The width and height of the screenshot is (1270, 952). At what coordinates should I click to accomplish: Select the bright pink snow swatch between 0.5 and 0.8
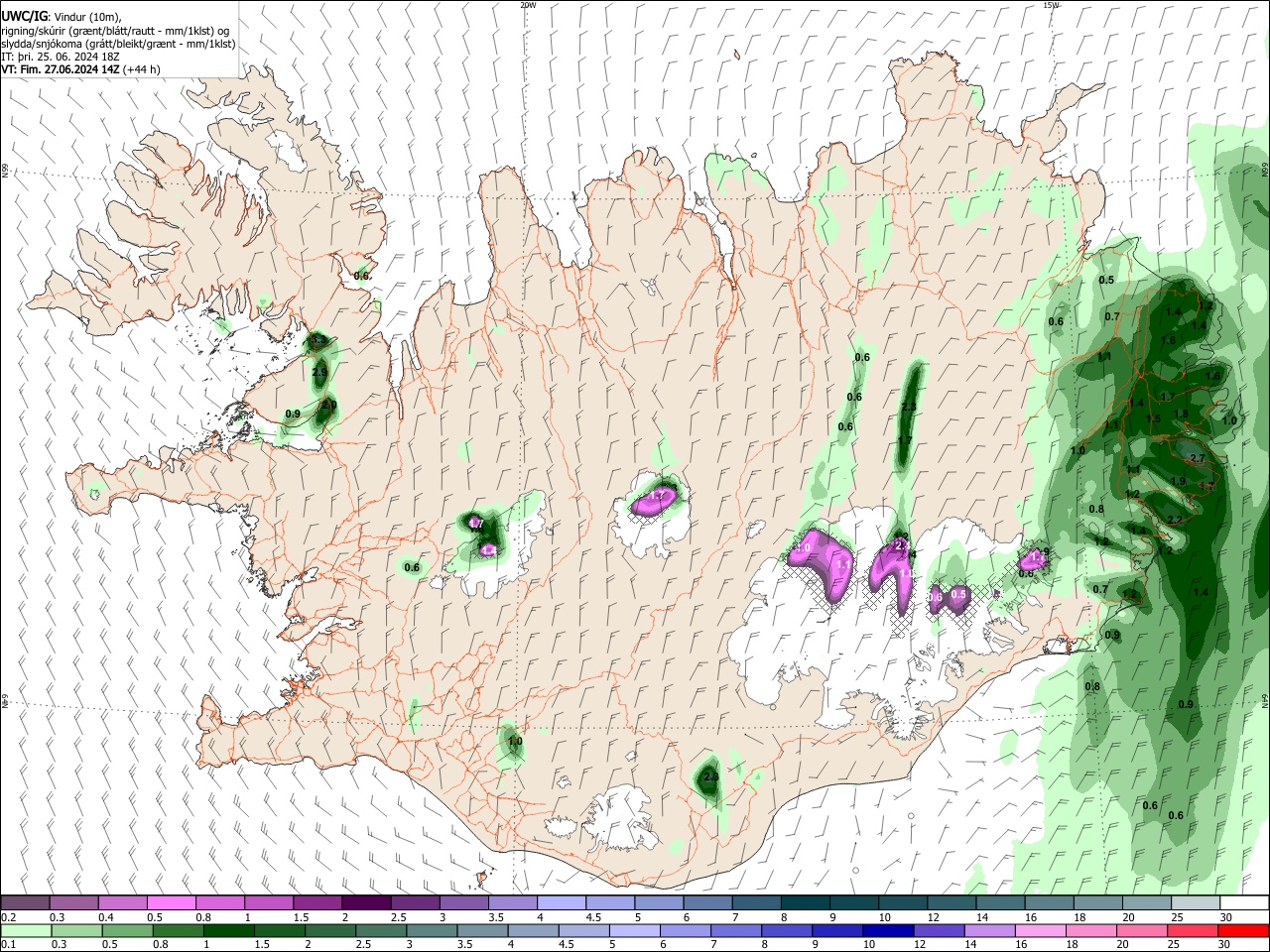pos(171,902)
